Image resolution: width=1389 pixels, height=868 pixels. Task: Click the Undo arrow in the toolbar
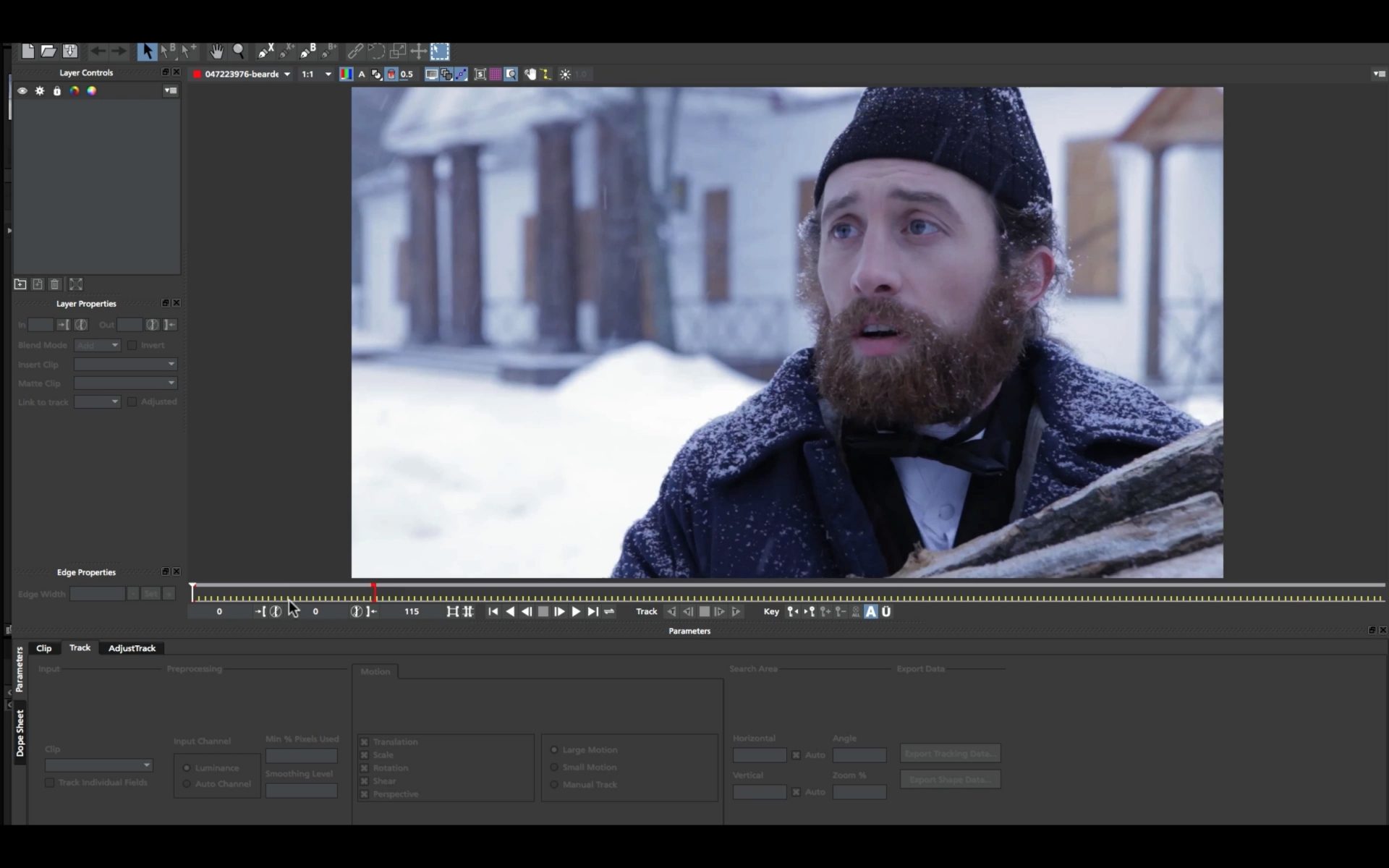click(98, 51)
